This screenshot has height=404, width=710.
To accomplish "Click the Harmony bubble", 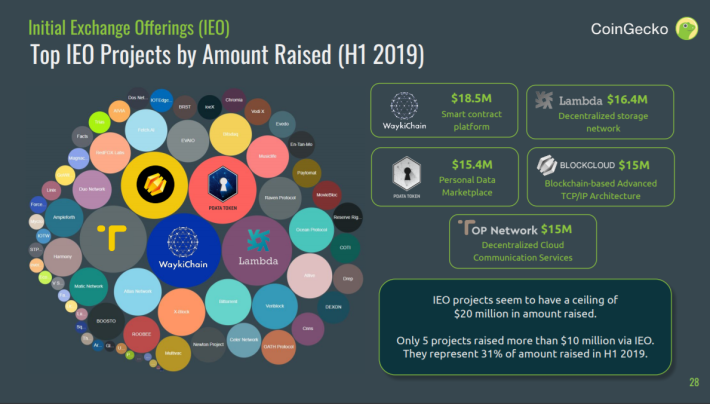I will click(62, 257).
